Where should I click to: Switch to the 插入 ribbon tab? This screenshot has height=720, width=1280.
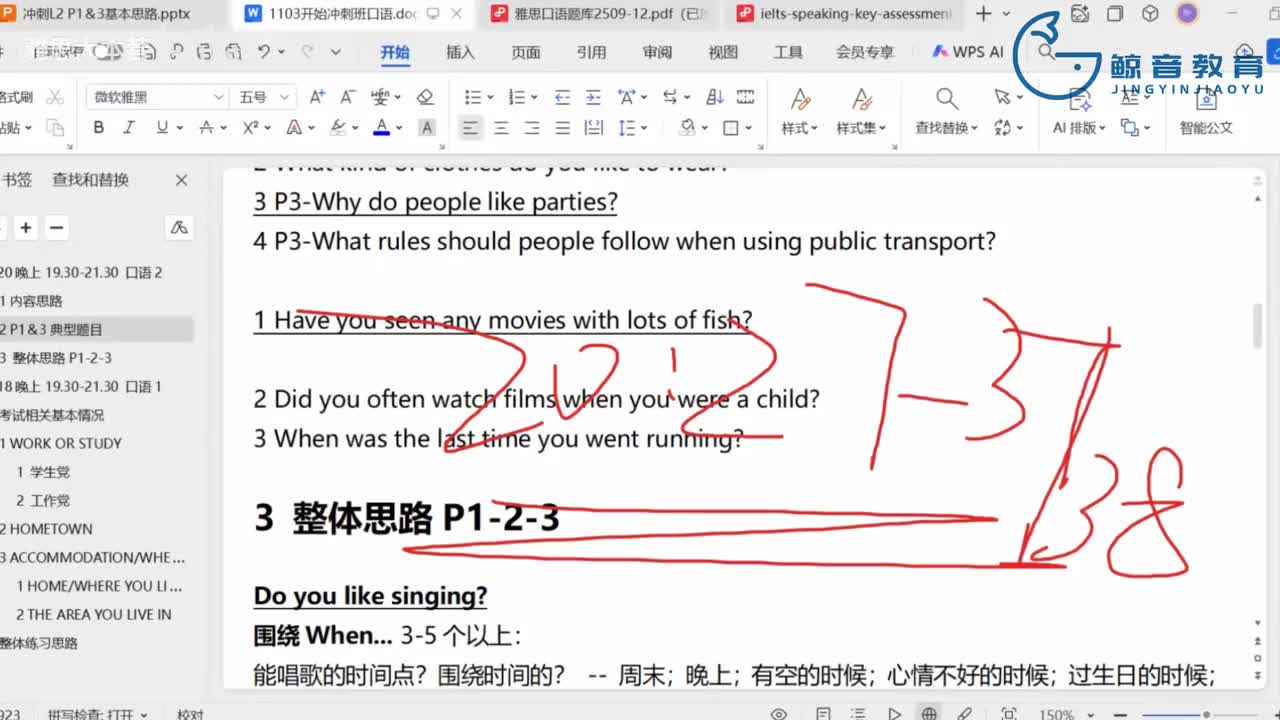[x=460, y=52]
